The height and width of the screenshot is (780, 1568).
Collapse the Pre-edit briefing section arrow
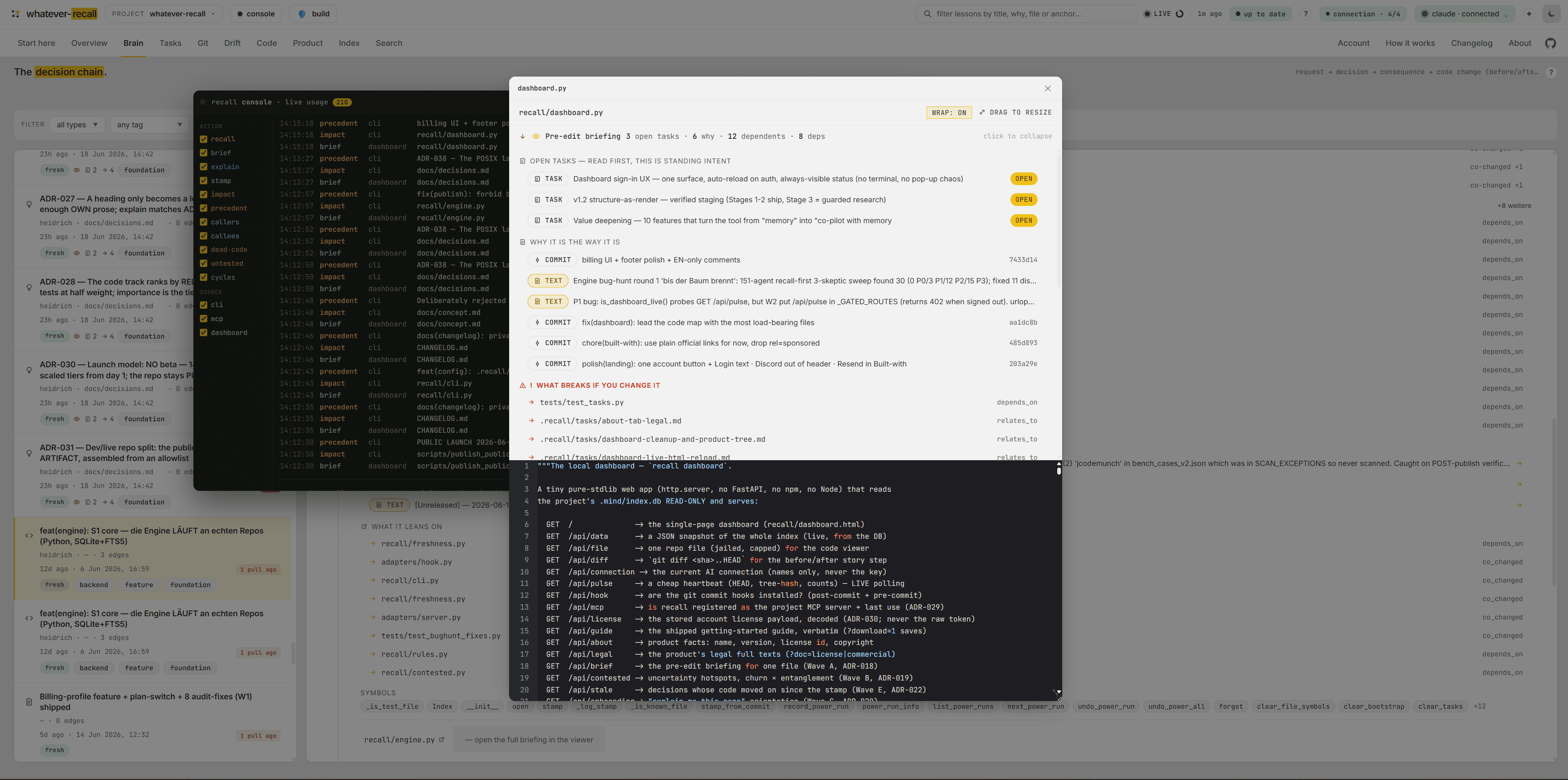pyautogui.click(x=522, y=136)
